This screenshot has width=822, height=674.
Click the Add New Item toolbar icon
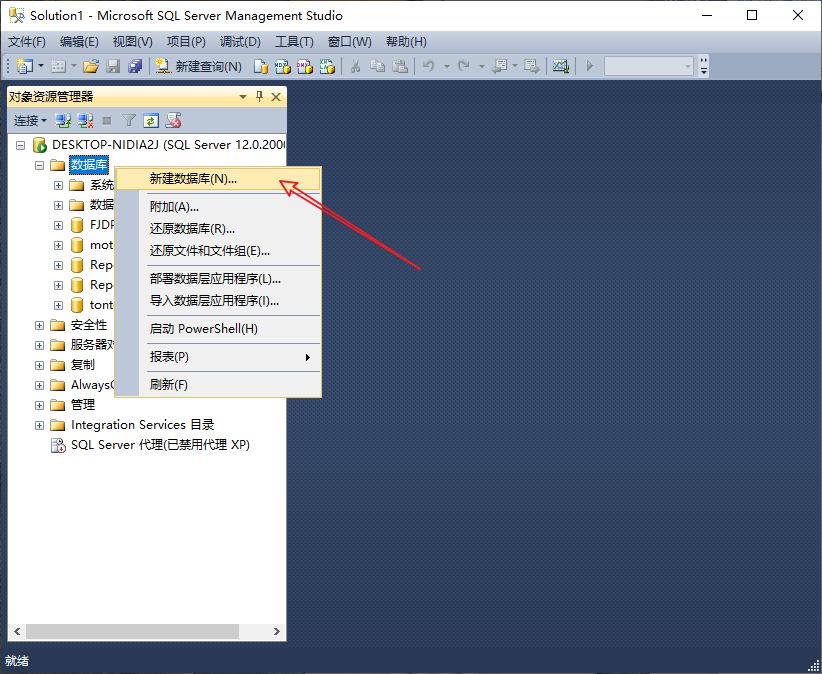pos(58,66)
